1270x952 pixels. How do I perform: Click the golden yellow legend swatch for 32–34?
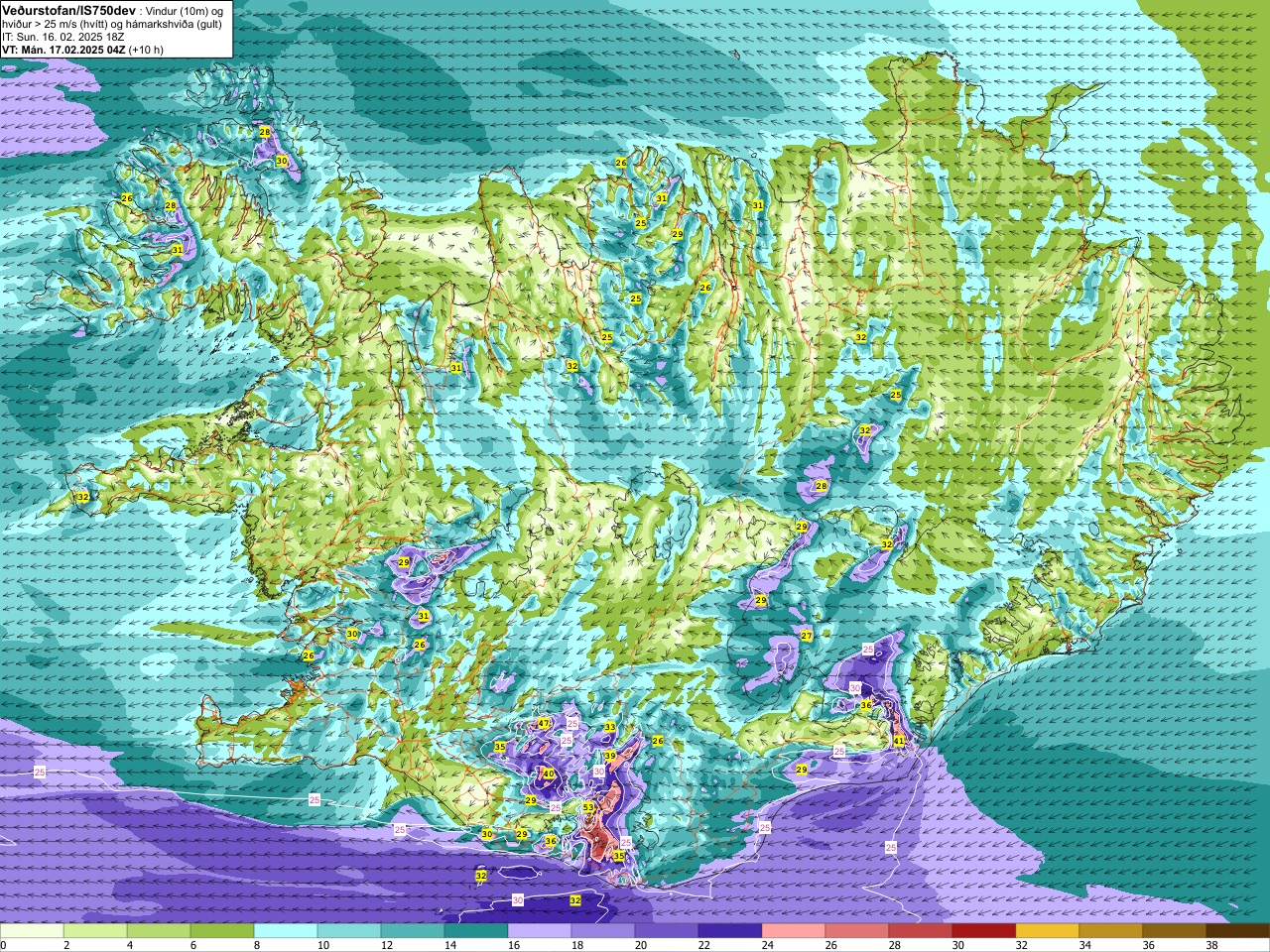pos(1048,931)
